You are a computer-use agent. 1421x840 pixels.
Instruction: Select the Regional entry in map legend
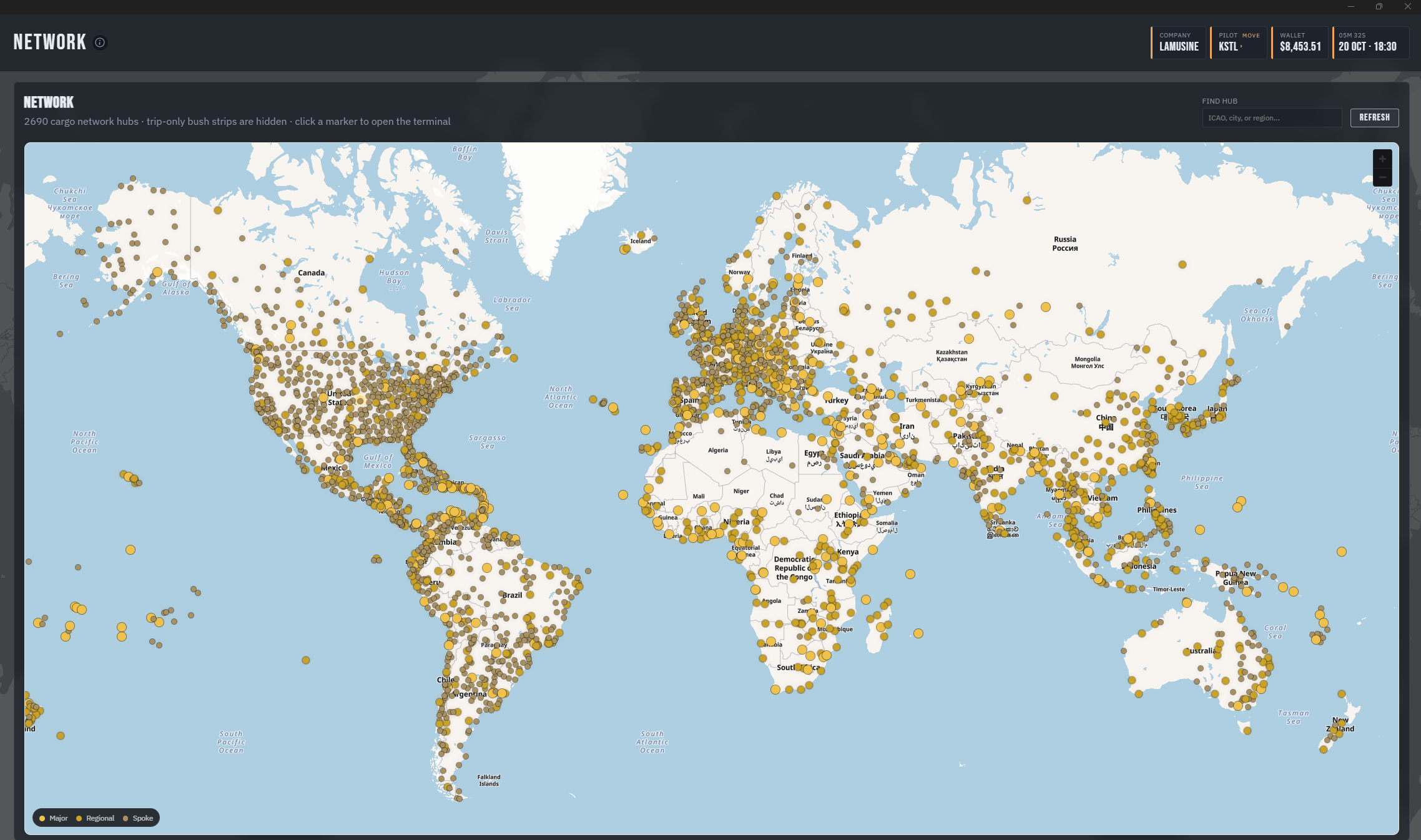point(96,818)
